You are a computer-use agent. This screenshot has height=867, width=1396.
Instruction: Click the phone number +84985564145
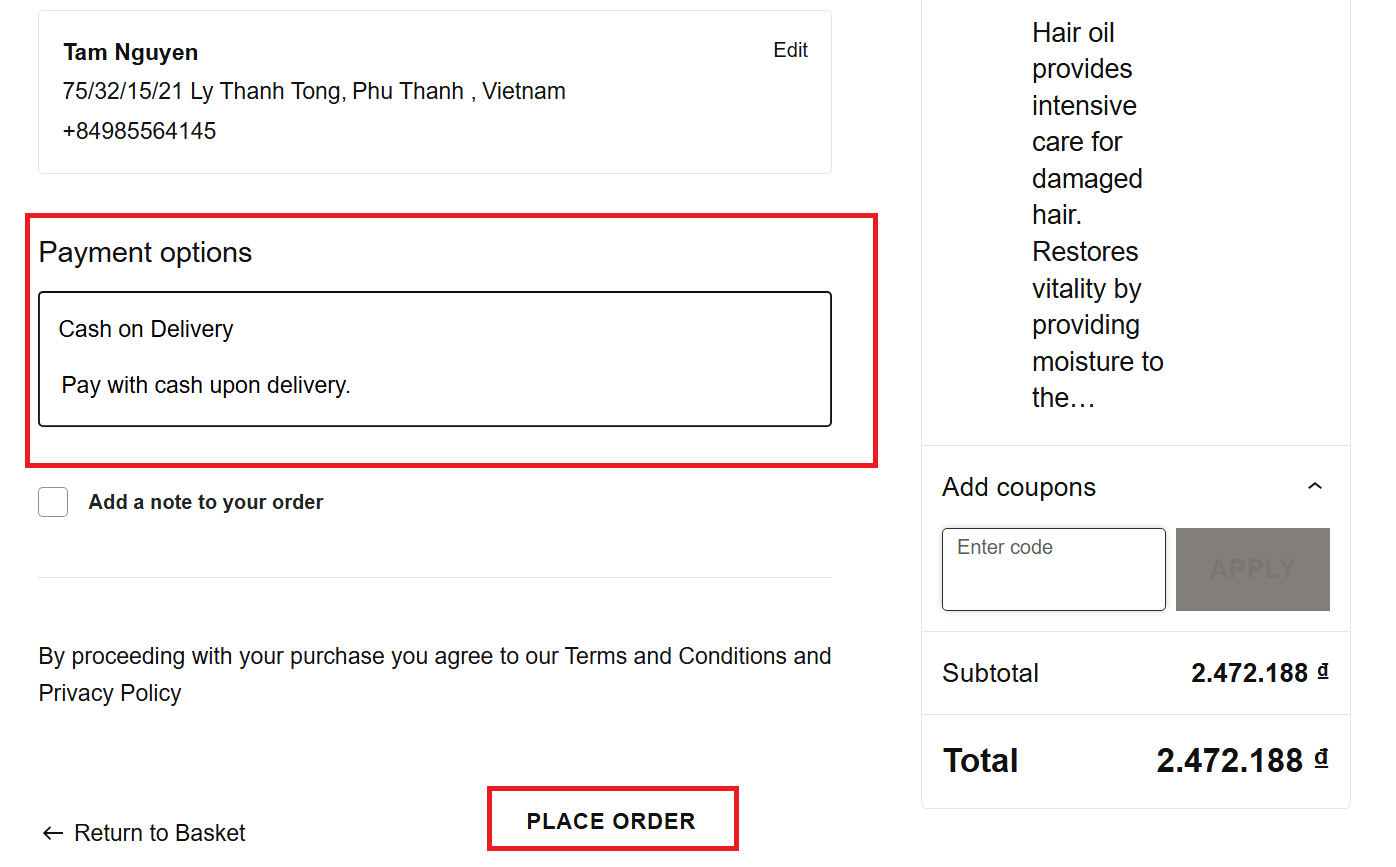139,131
